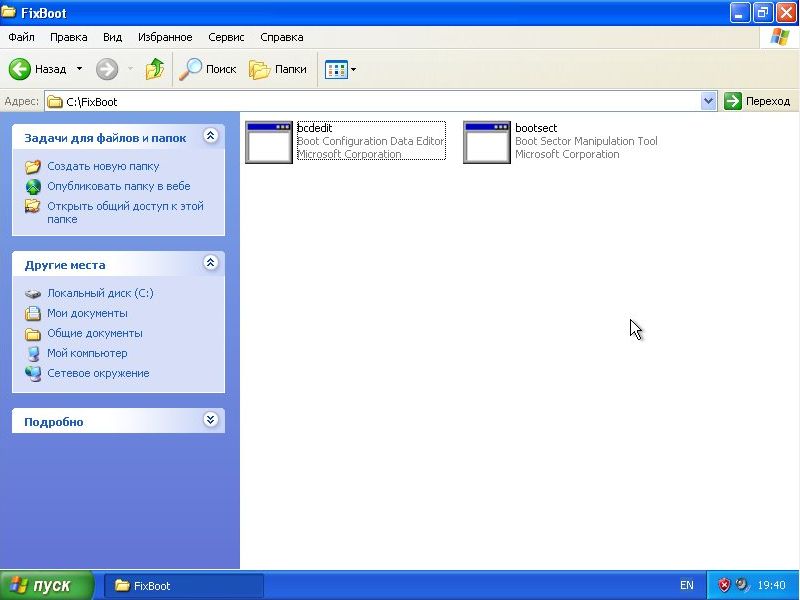Click the Network Places icon in sidebar

[33, 373]
